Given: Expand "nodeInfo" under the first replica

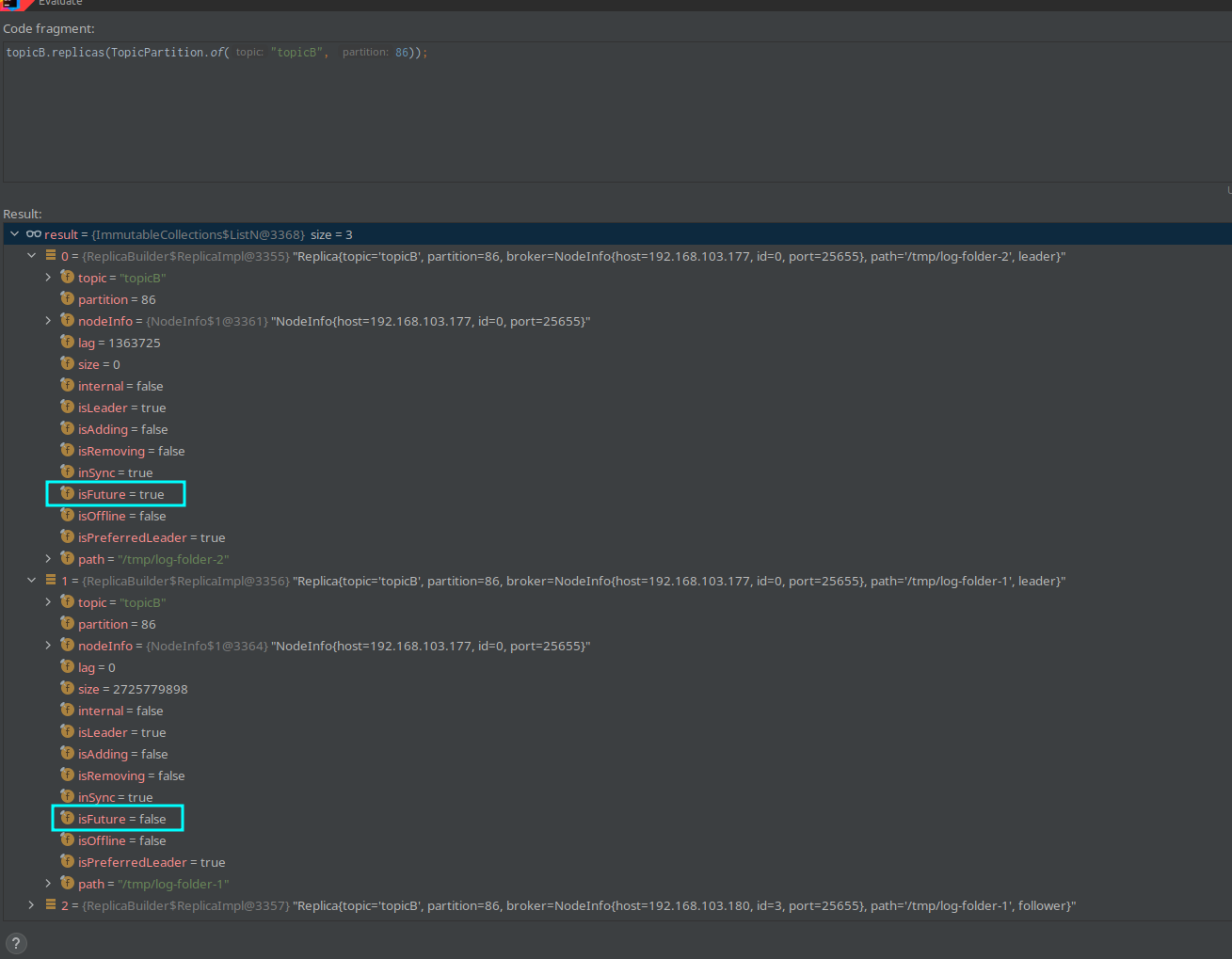Looking at the screenshot, I should coord(49,320).
